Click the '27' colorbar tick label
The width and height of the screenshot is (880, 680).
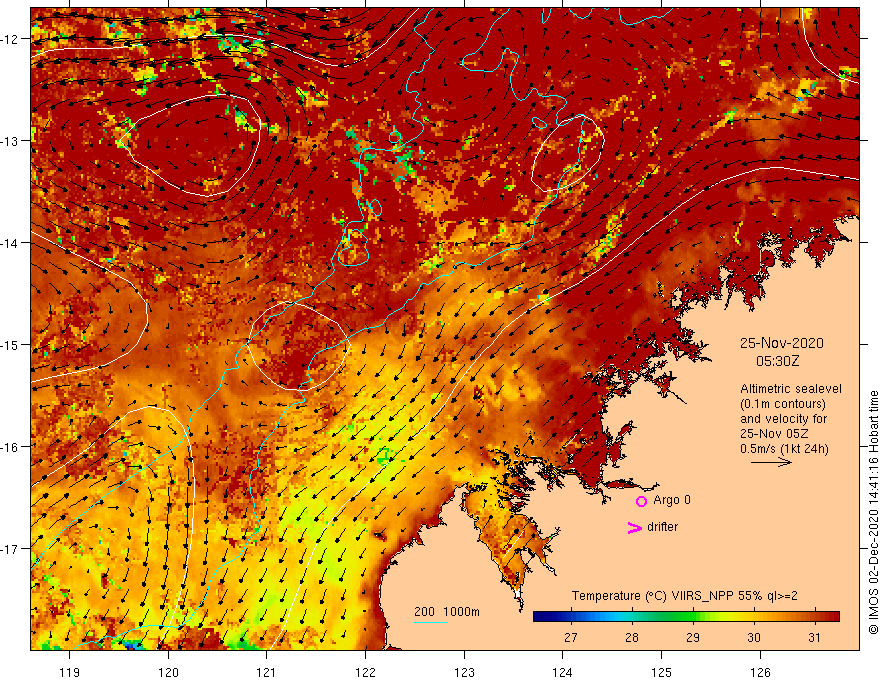(x=571, y=637)
